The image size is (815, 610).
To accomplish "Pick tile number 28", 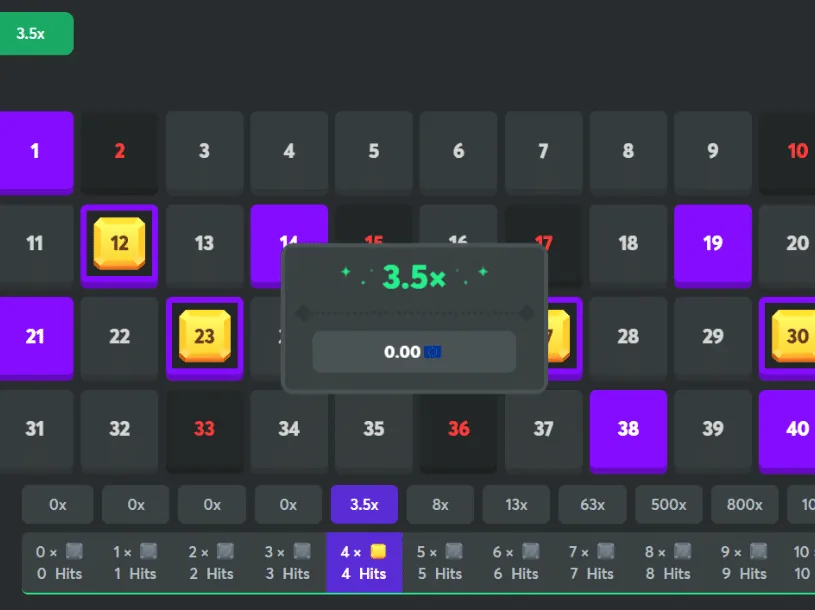I will pos(628,338).
